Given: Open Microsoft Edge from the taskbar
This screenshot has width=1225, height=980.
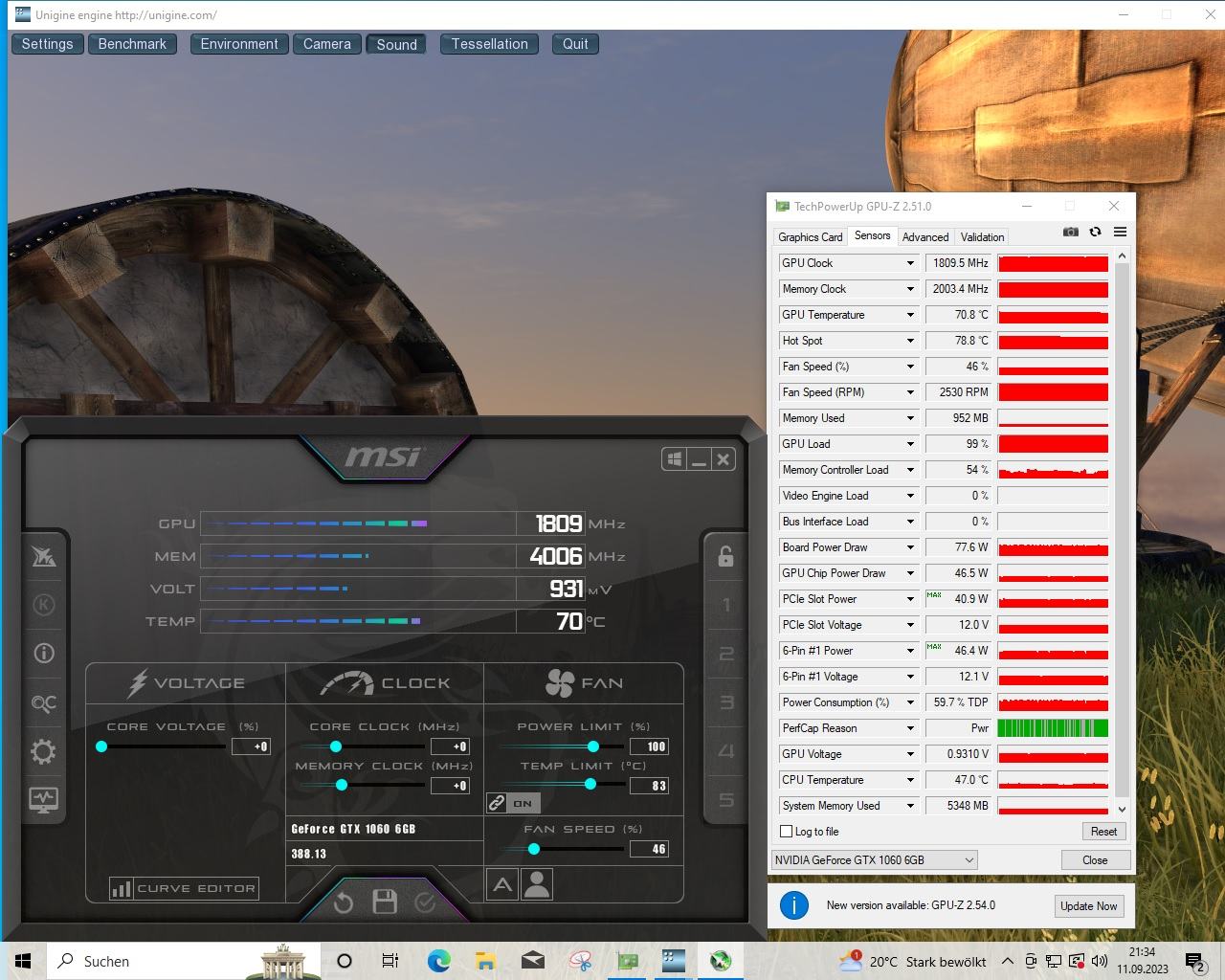Looking at the screenshot, I should (438, 961).
